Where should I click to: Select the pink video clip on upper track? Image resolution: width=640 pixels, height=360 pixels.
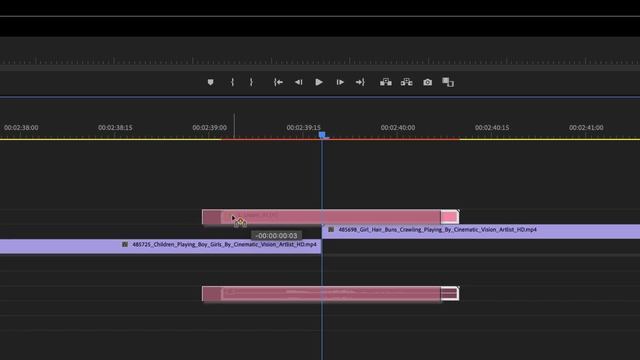click(331, 217)
